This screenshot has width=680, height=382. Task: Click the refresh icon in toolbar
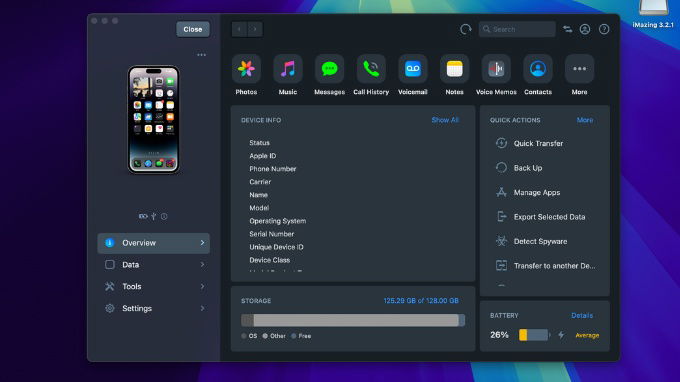465,29
